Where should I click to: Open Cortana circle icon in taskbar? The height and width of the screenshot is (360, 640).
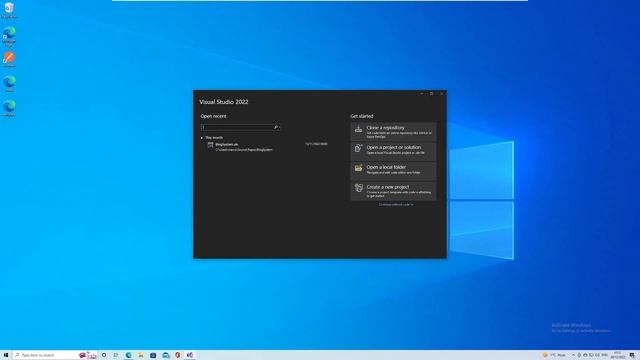(x=104, y=355)
